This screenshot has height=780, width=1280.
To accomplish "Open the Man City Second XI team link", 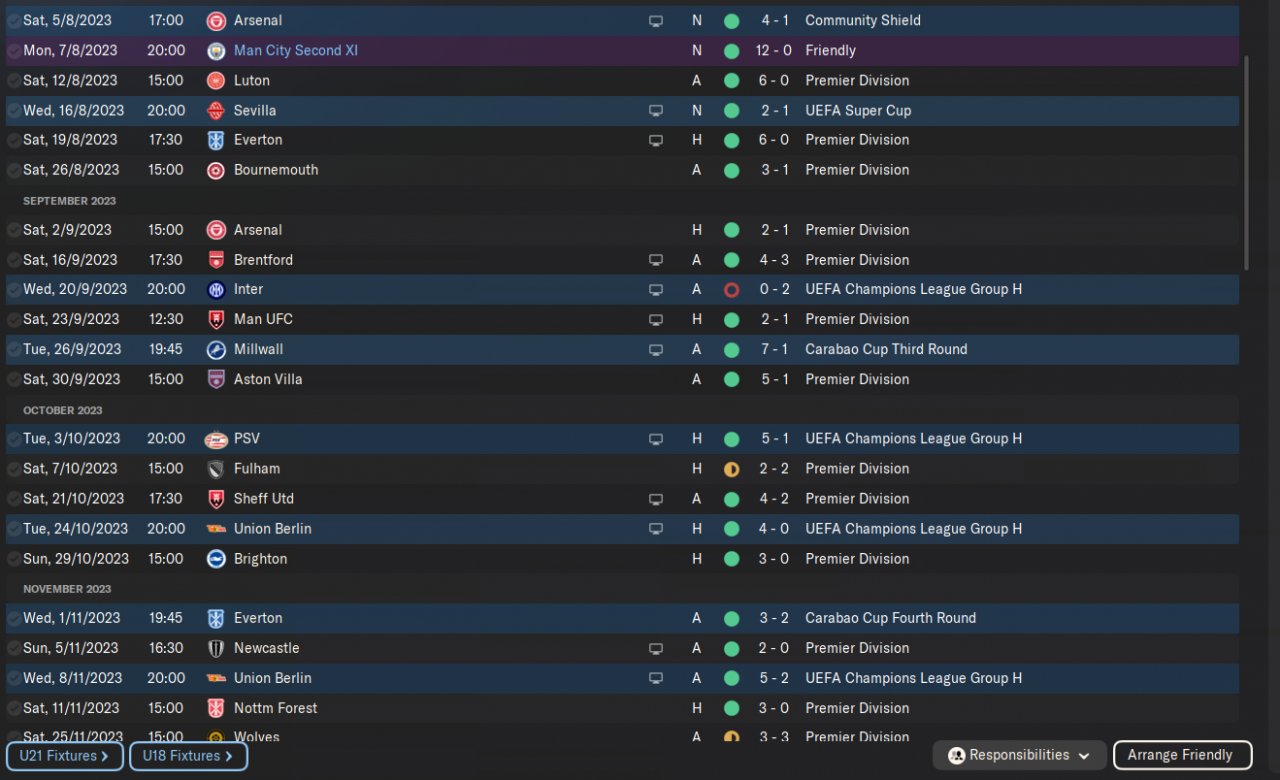I will 295,50.
